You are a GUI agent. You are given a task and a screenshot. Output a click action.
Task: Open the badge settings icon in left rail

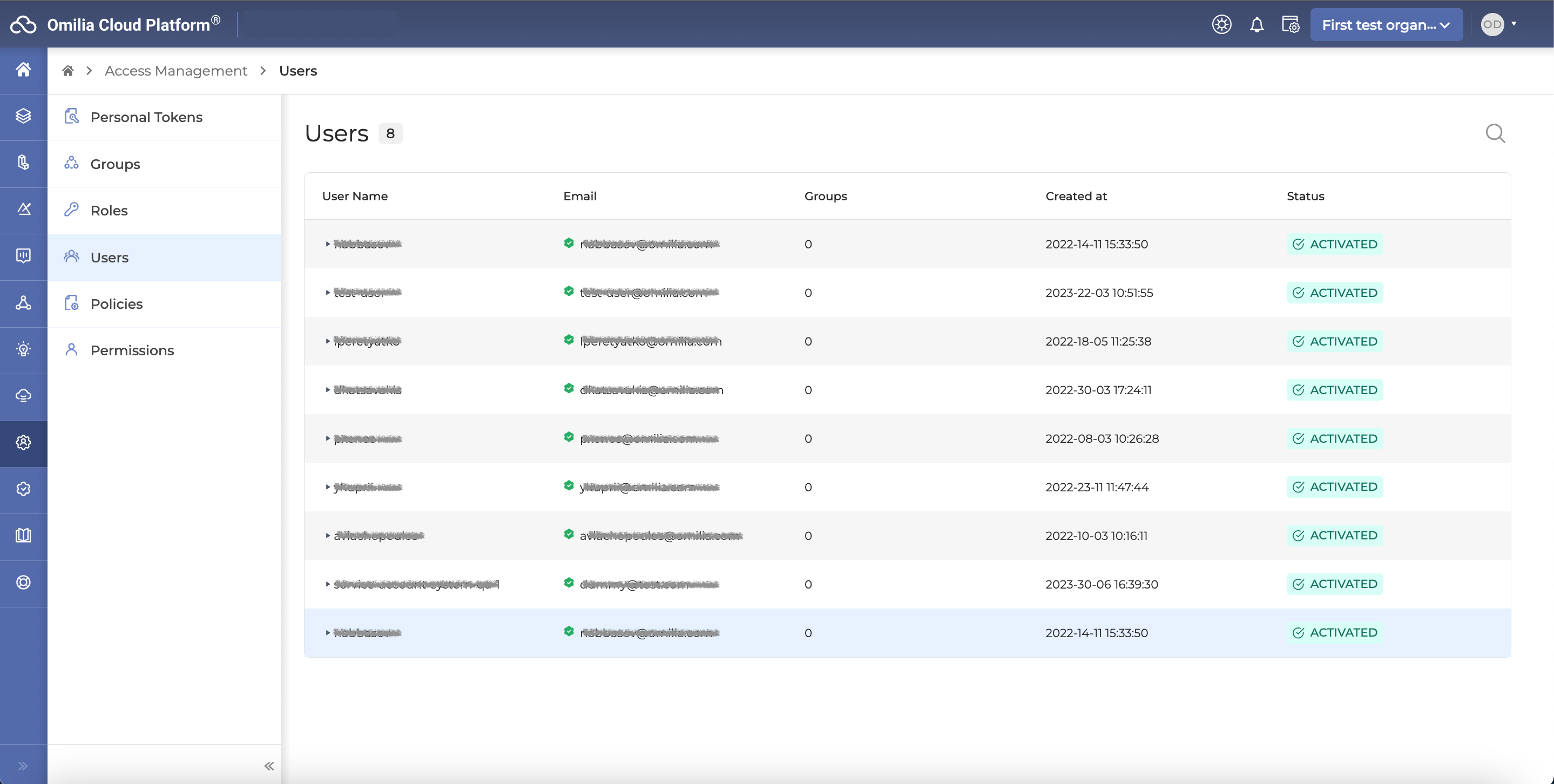click(x=24, y=489)
